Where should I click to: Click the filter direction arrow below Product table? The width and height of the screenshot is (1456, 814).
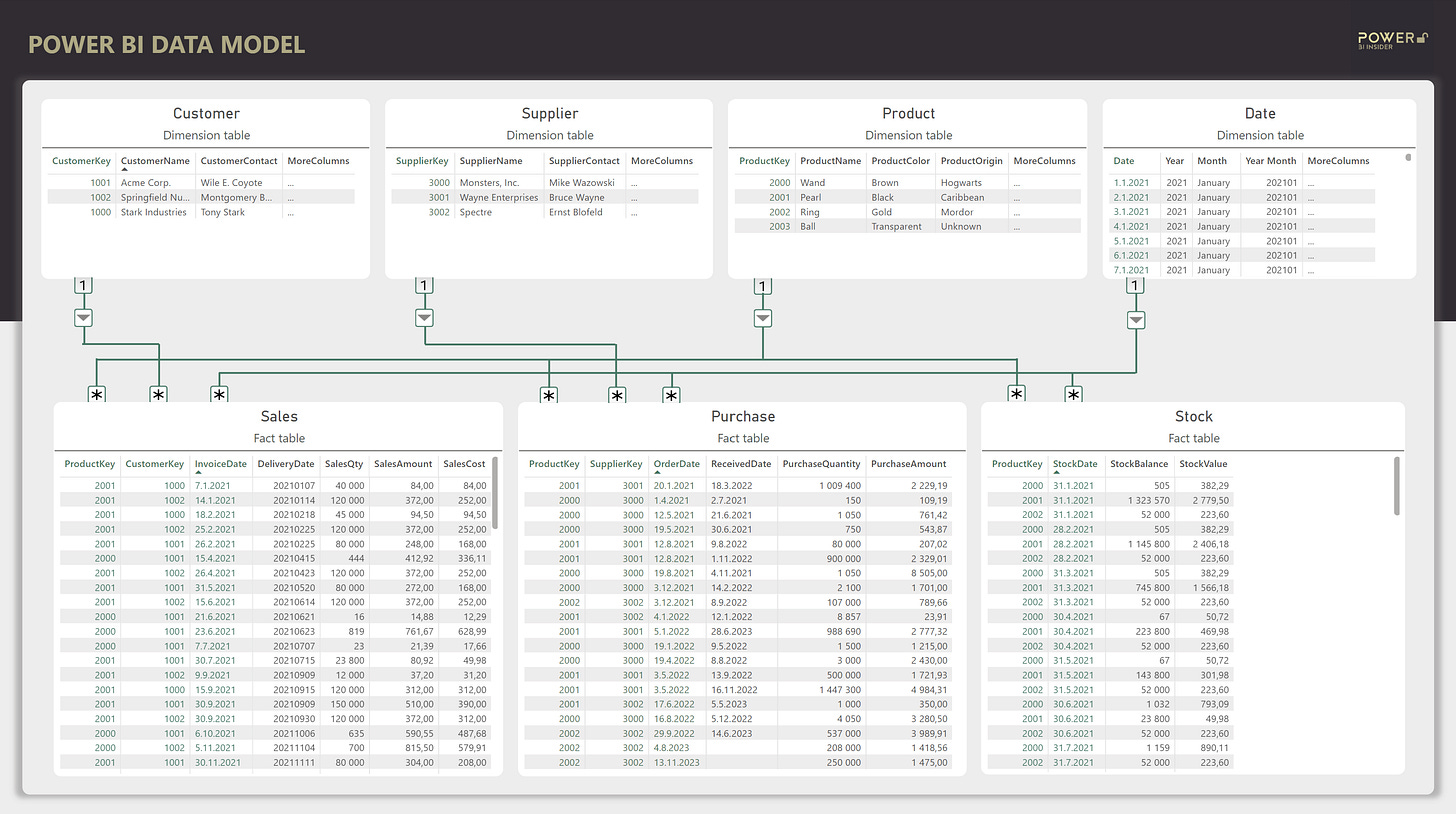pyautogui.click(x=763, y=318)
